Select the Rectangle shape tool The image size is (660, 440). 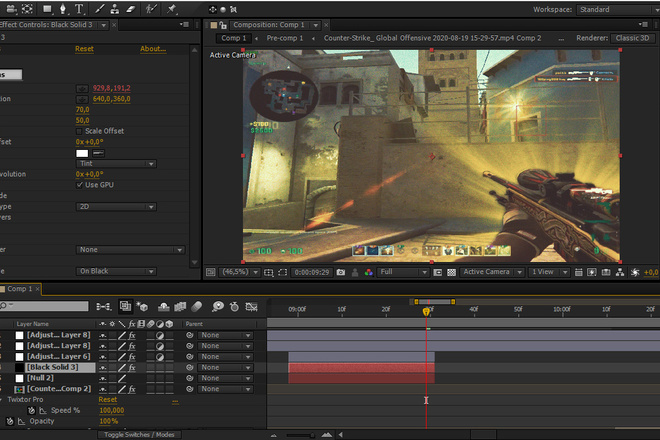coord(47,9)
